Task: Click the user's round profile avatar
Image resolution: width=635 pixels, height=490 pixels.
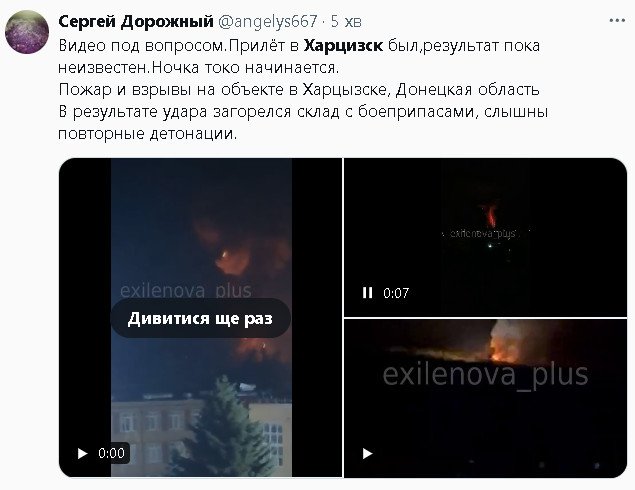Action: point(27,32)
